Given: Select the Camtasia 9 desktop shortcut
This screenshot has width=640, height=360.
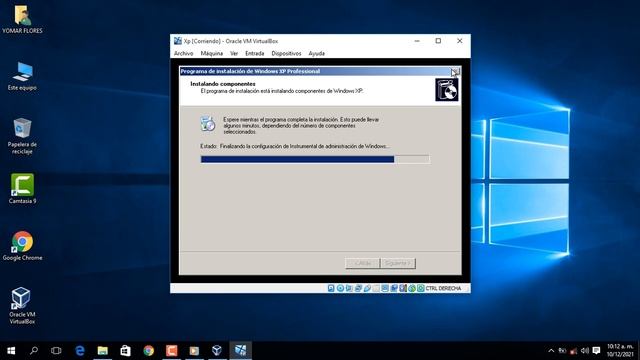Looking at the screenshot, I should [22, 189].
